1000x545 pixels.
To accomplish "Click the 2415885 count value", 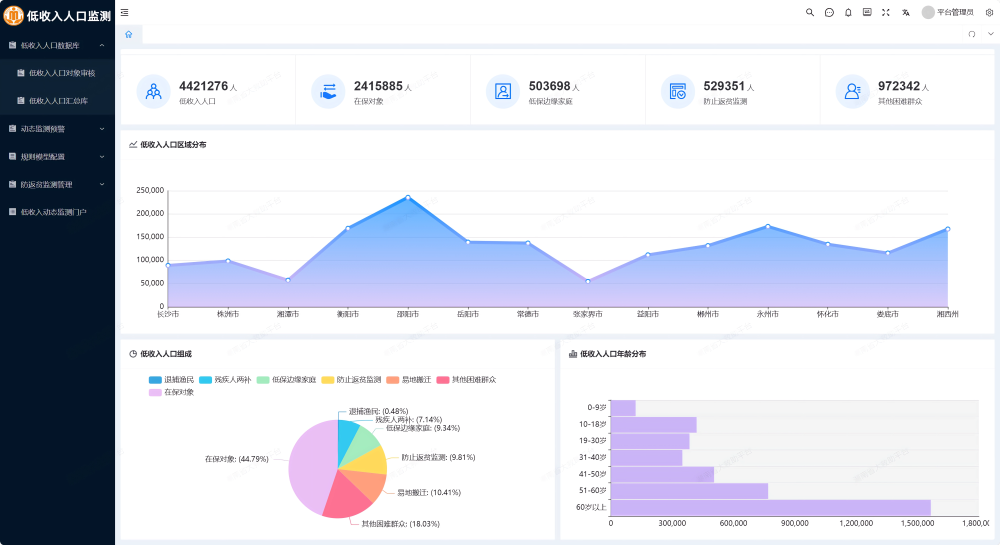I will point(378,86).
